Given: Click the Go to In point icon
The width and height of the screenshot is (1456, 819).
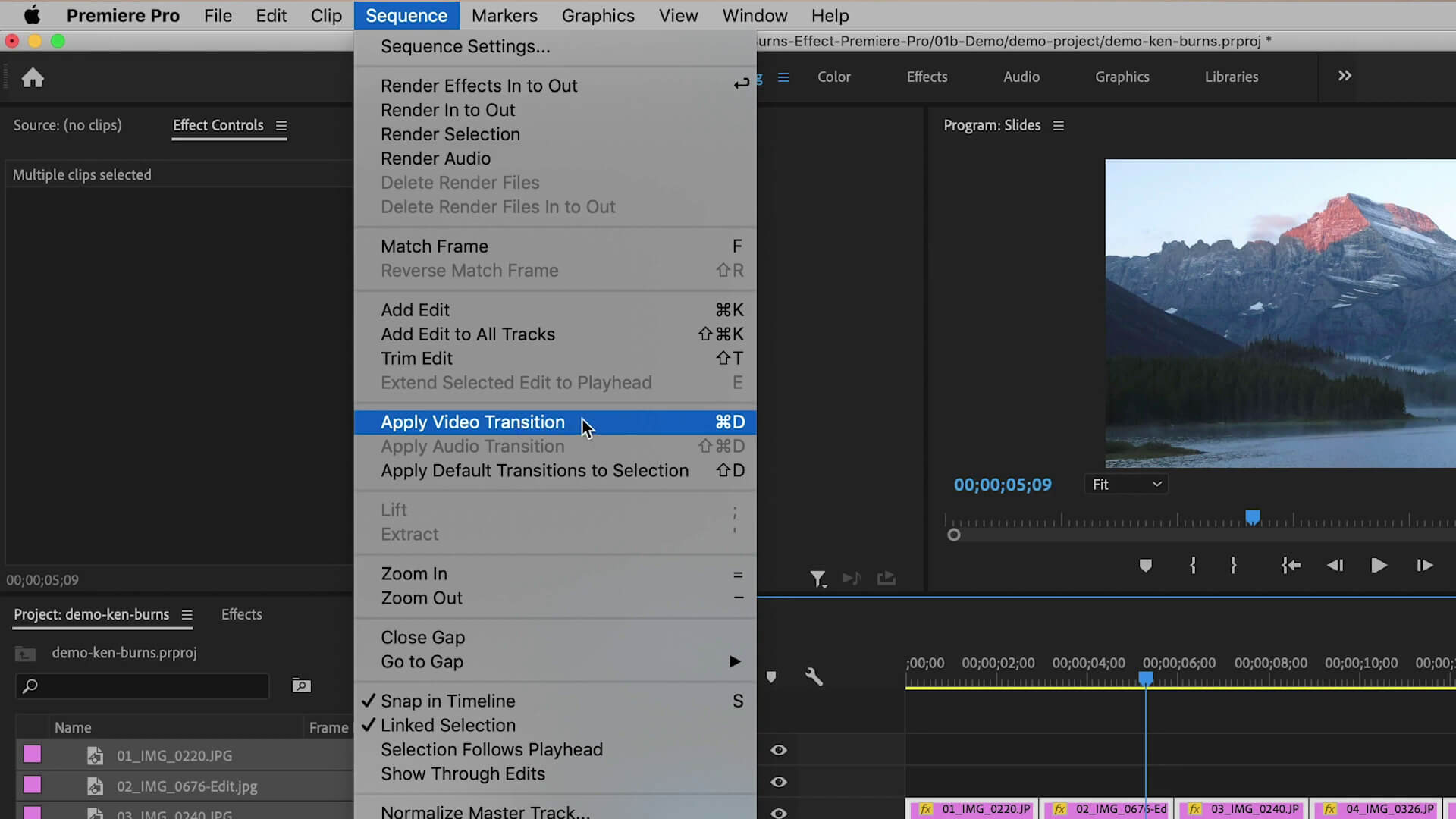Looking at the screenshot, I should [x=1291, y=566].
